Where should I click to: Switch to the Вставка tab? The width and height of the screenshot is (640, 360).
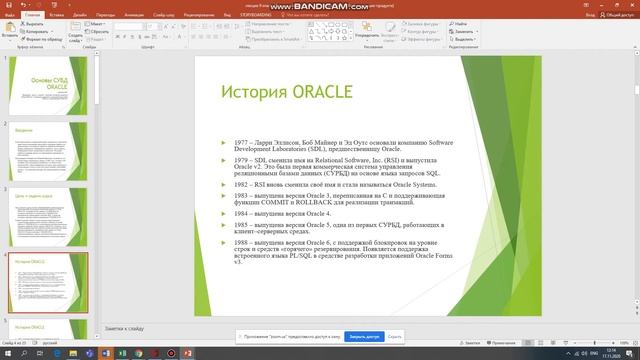point(56,15)
